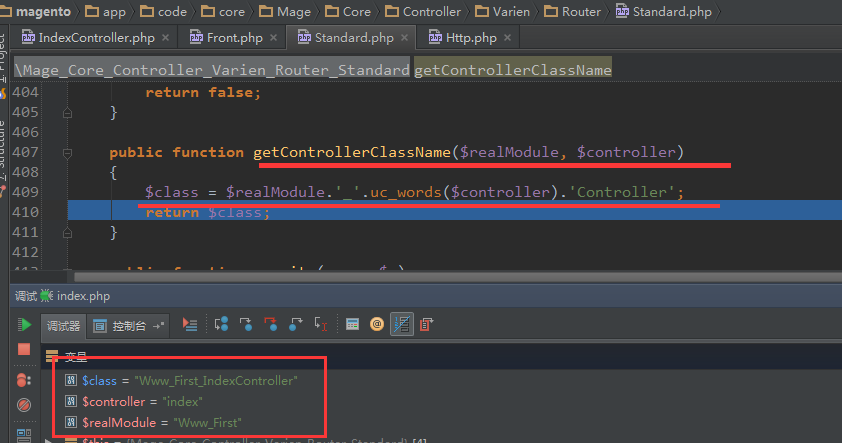Image resolution: width=842 pixels, height=443 pixels.
Task: Click the variables panel header icon
Action: (x=52, y=356)
